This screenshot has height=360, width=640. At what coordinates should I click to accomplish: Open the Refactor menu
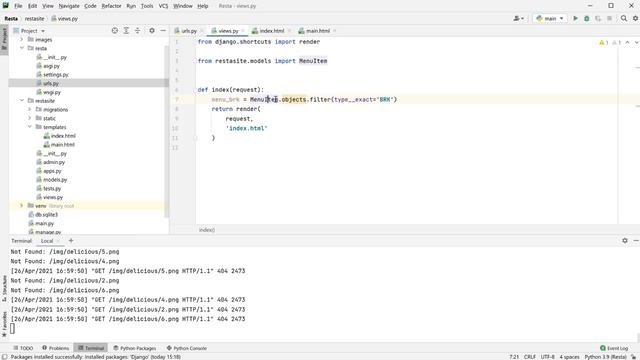pos(111,6)
